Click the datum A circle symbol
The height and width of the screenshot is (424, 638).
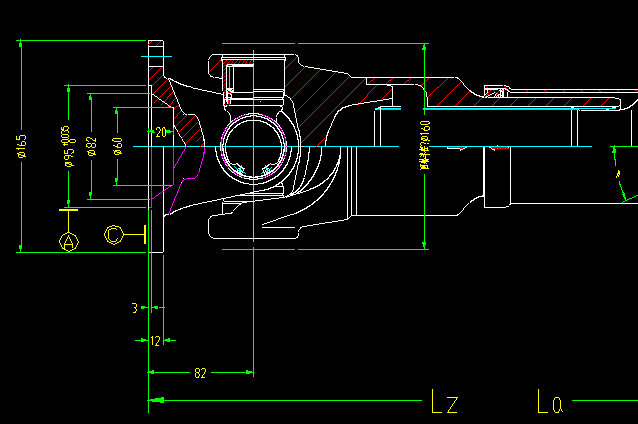tap(68, 242)
